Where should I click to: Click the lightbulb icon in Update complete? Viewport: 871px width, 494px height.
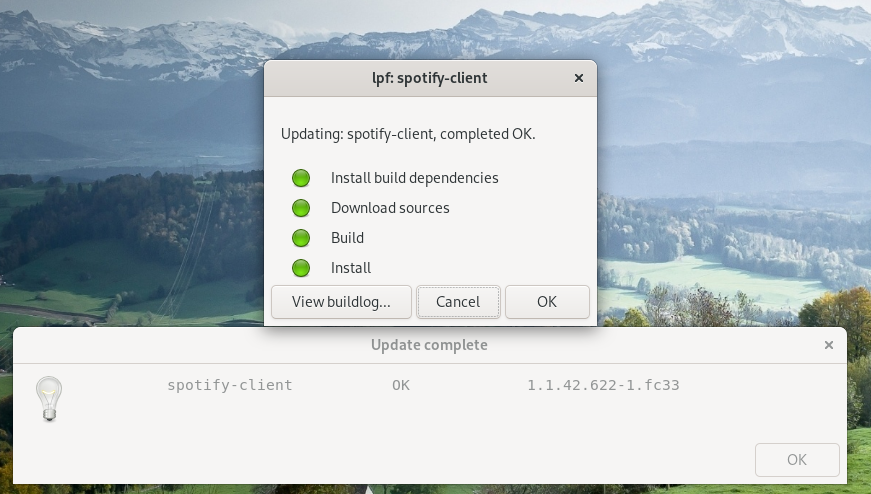49,398
